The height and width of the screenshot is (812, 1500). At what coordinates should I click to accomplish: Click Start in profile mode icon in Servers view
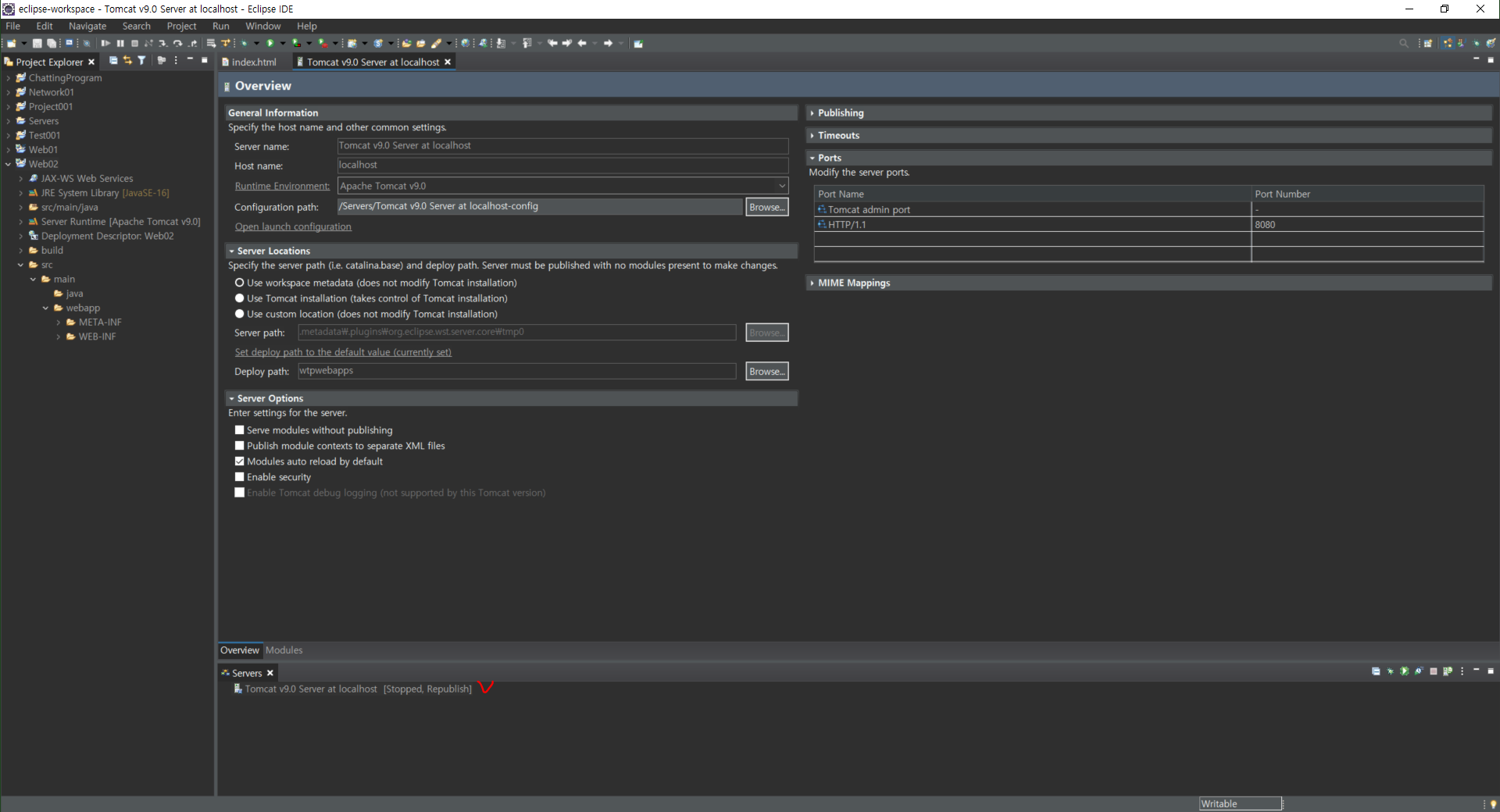1419,671
